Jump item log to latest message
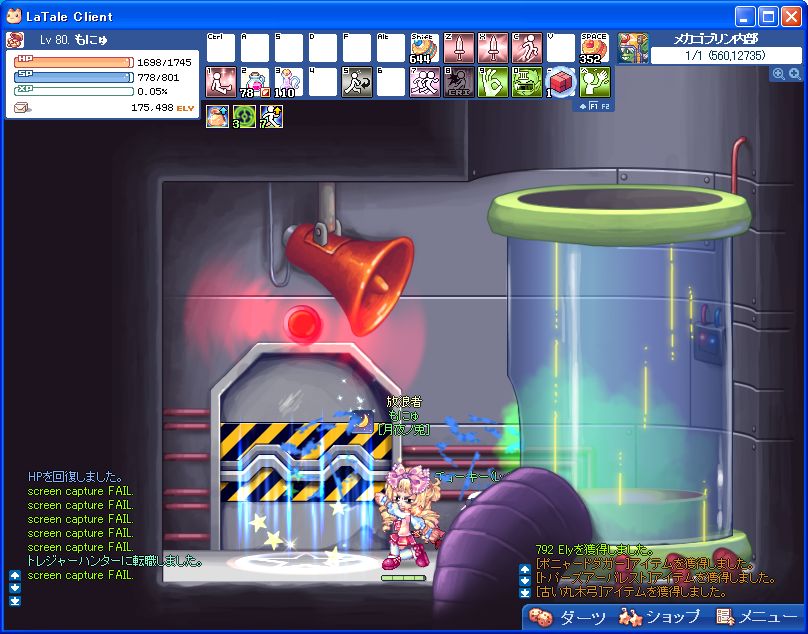The height and width of the screenshot is (634, 808). (x=525, y=593)
